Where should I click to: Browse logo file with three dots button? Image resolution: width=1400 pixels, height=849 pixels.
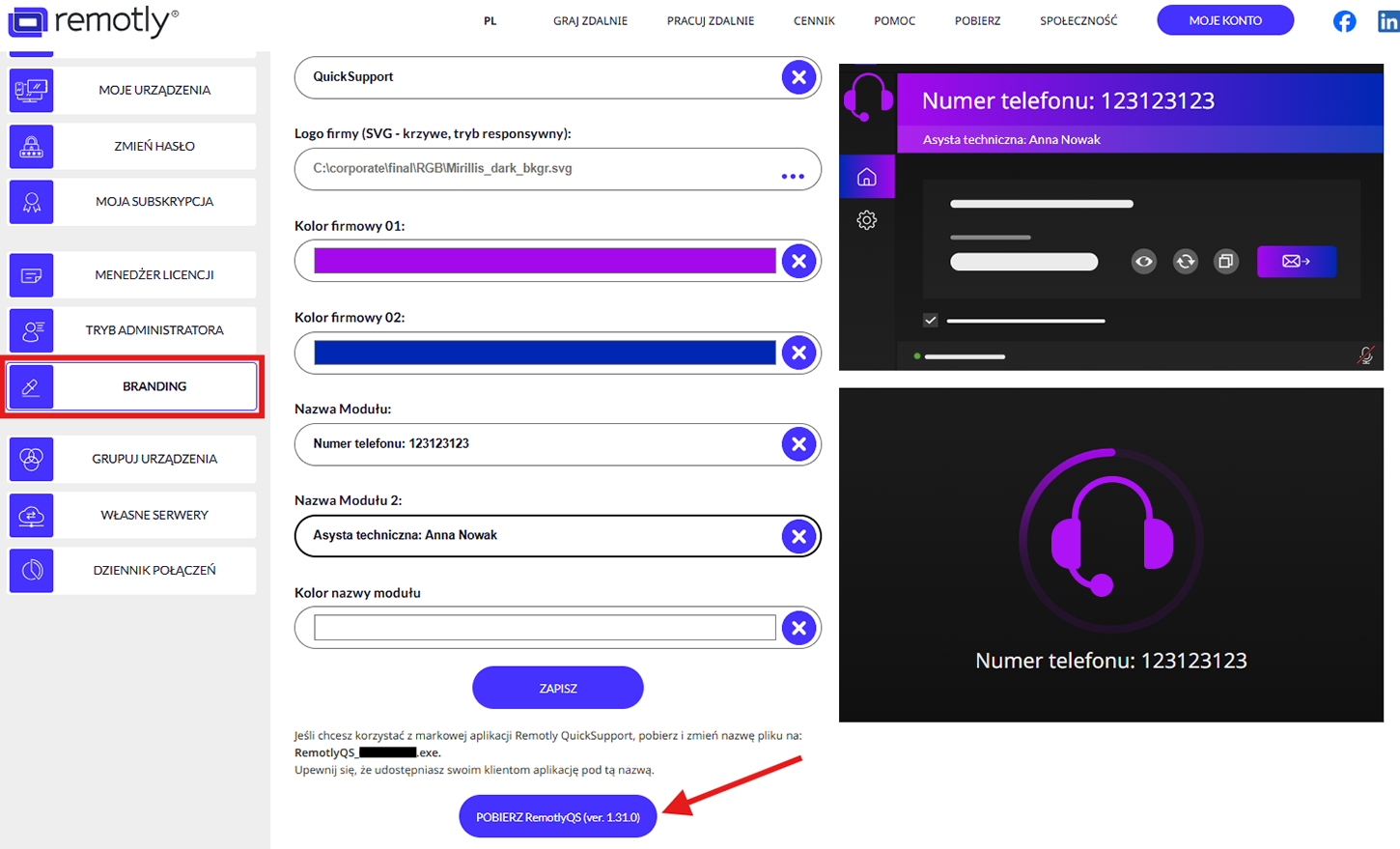[x=793, y=176]
